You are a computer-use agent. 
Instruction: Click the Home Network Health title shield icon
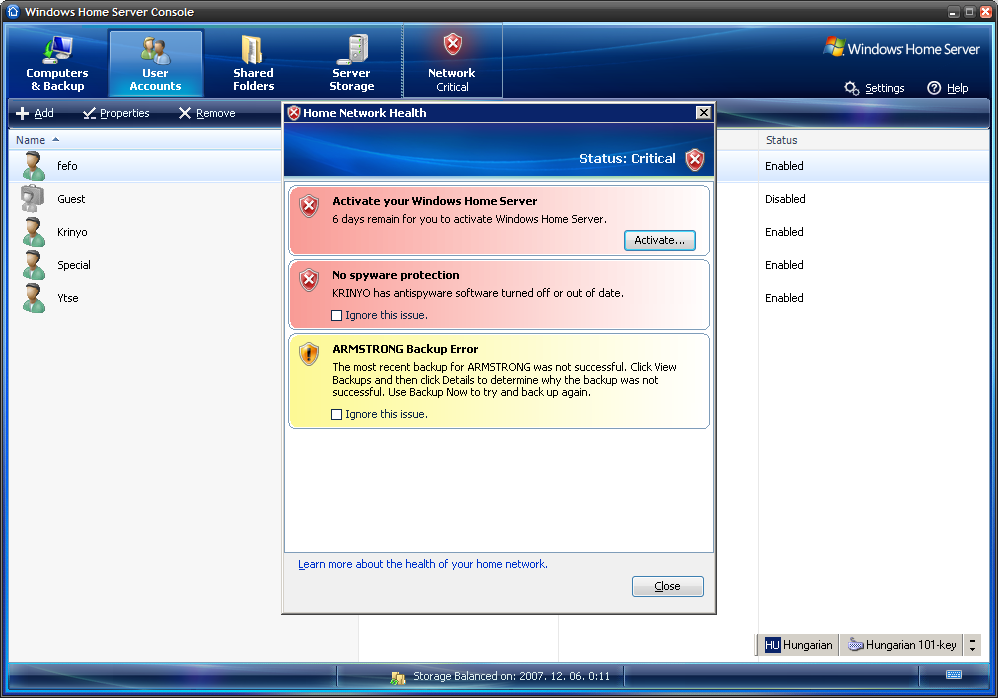point(293,113)
